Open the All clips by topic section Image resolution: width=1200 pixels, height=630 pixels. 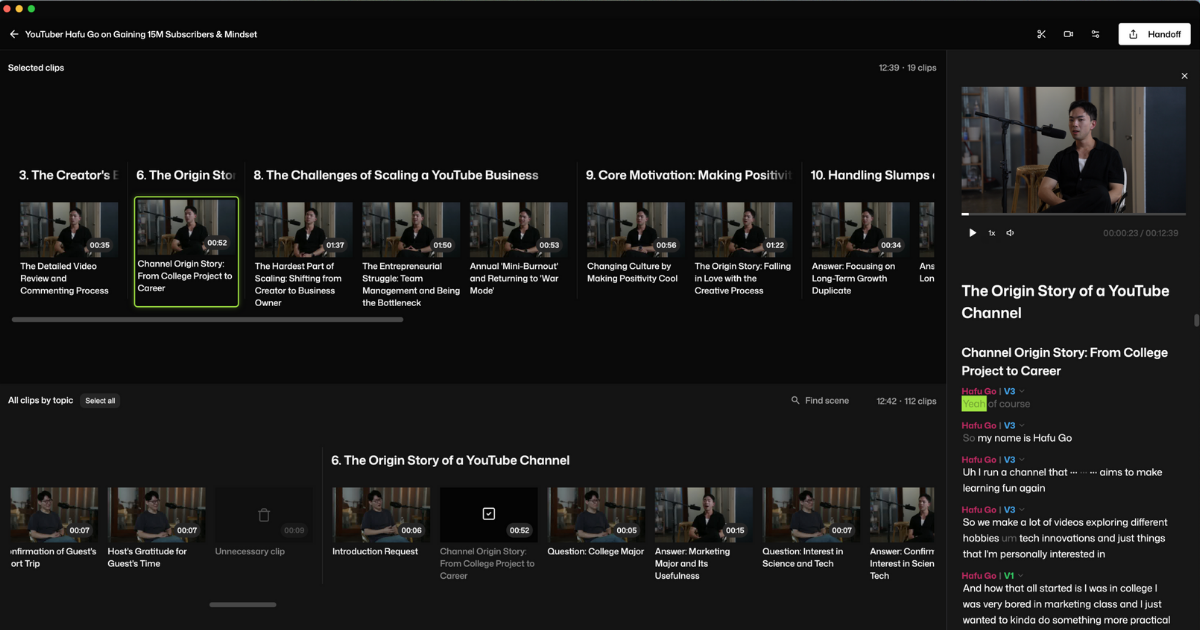40,400
